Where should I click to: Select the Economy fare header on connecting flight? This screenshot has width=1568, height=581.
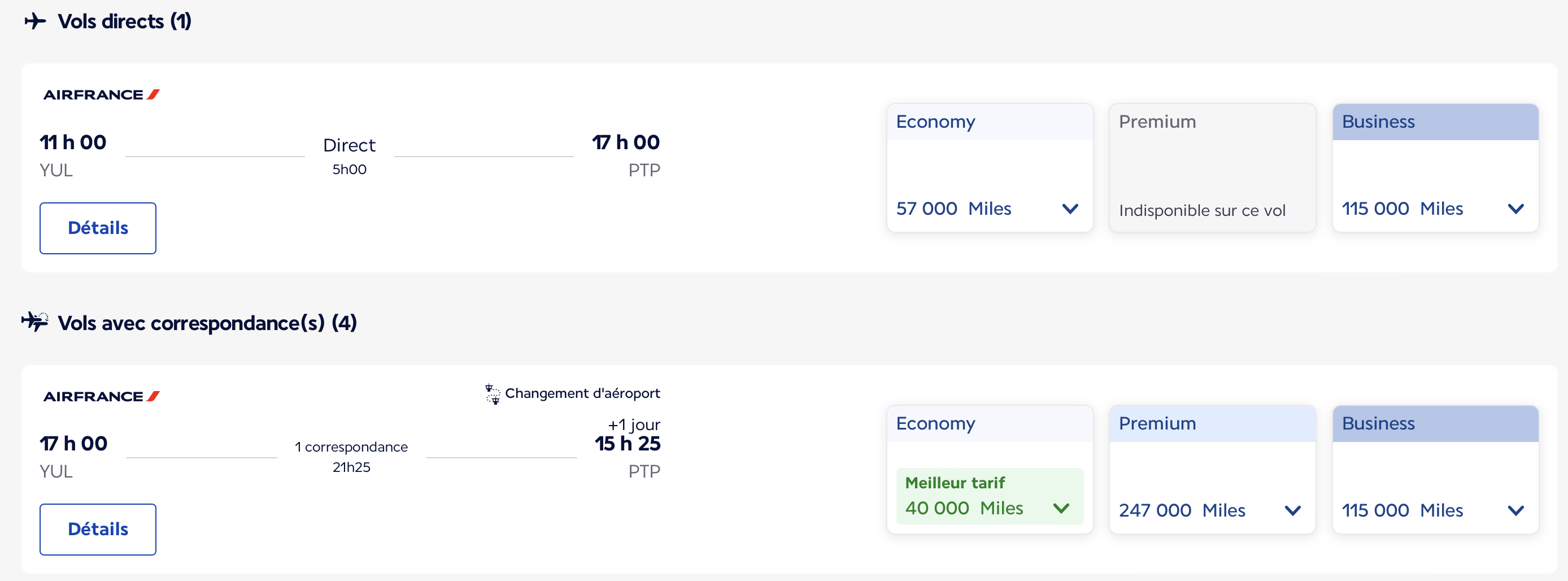(990, 424)
